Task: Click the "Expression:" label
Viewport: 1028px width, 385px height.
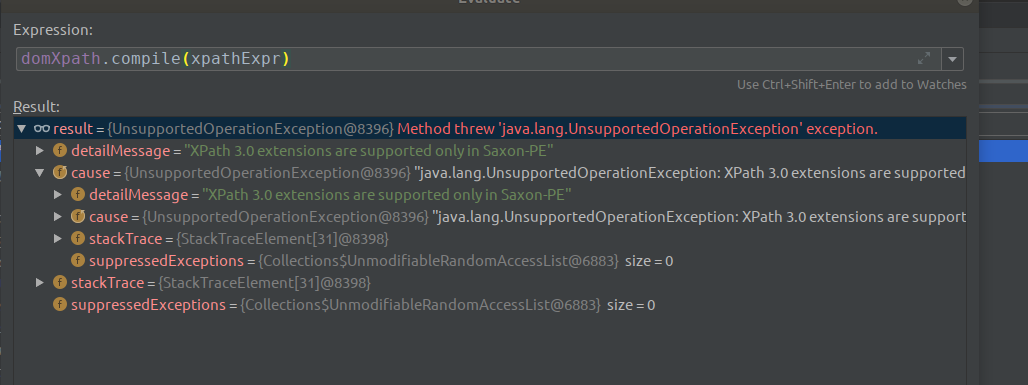Action: point(53,30)
